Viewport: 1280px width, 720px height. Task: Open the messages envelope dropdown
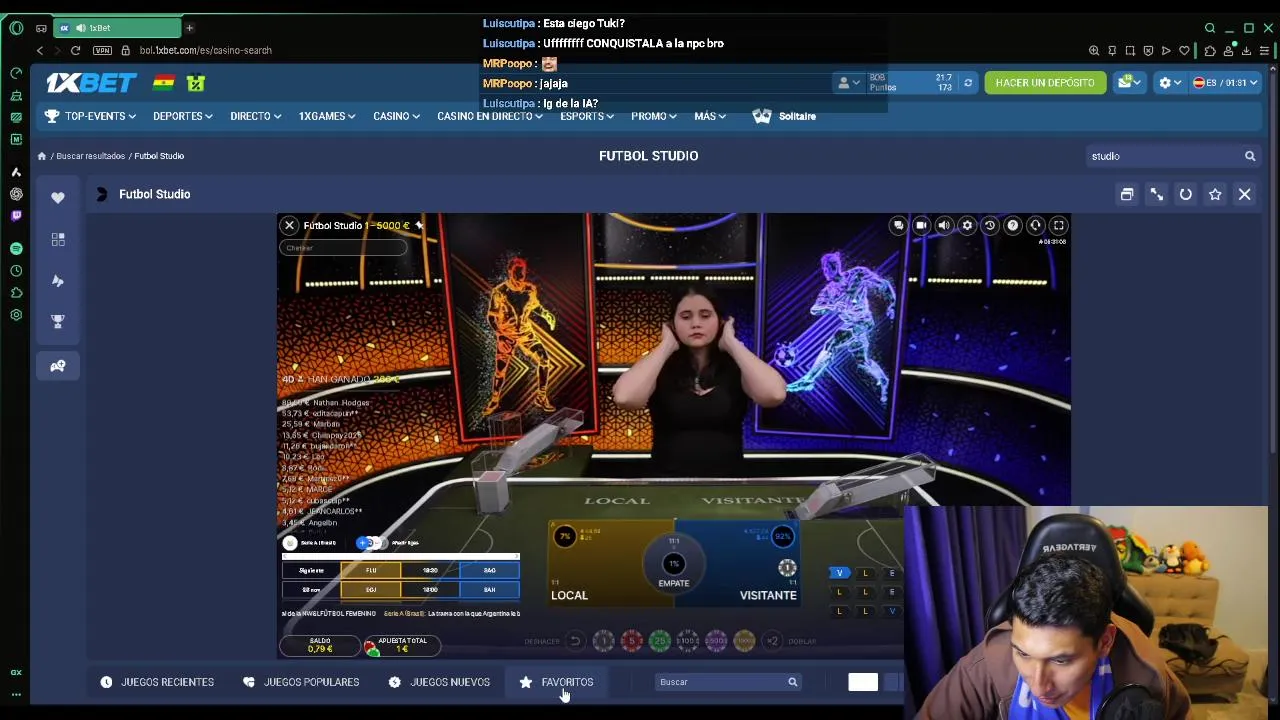click(x=1130, y=83)
